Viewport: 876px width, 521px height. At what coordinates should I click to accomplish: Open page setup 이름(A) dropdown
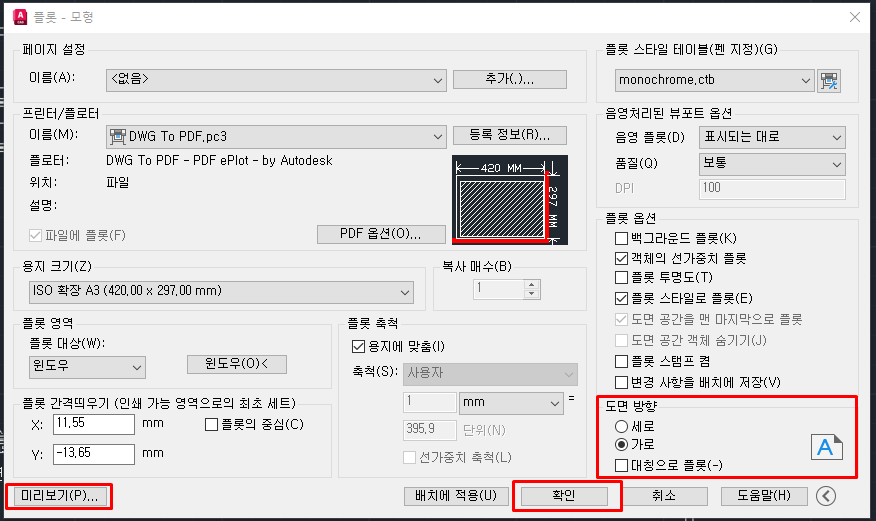[276, 80]
